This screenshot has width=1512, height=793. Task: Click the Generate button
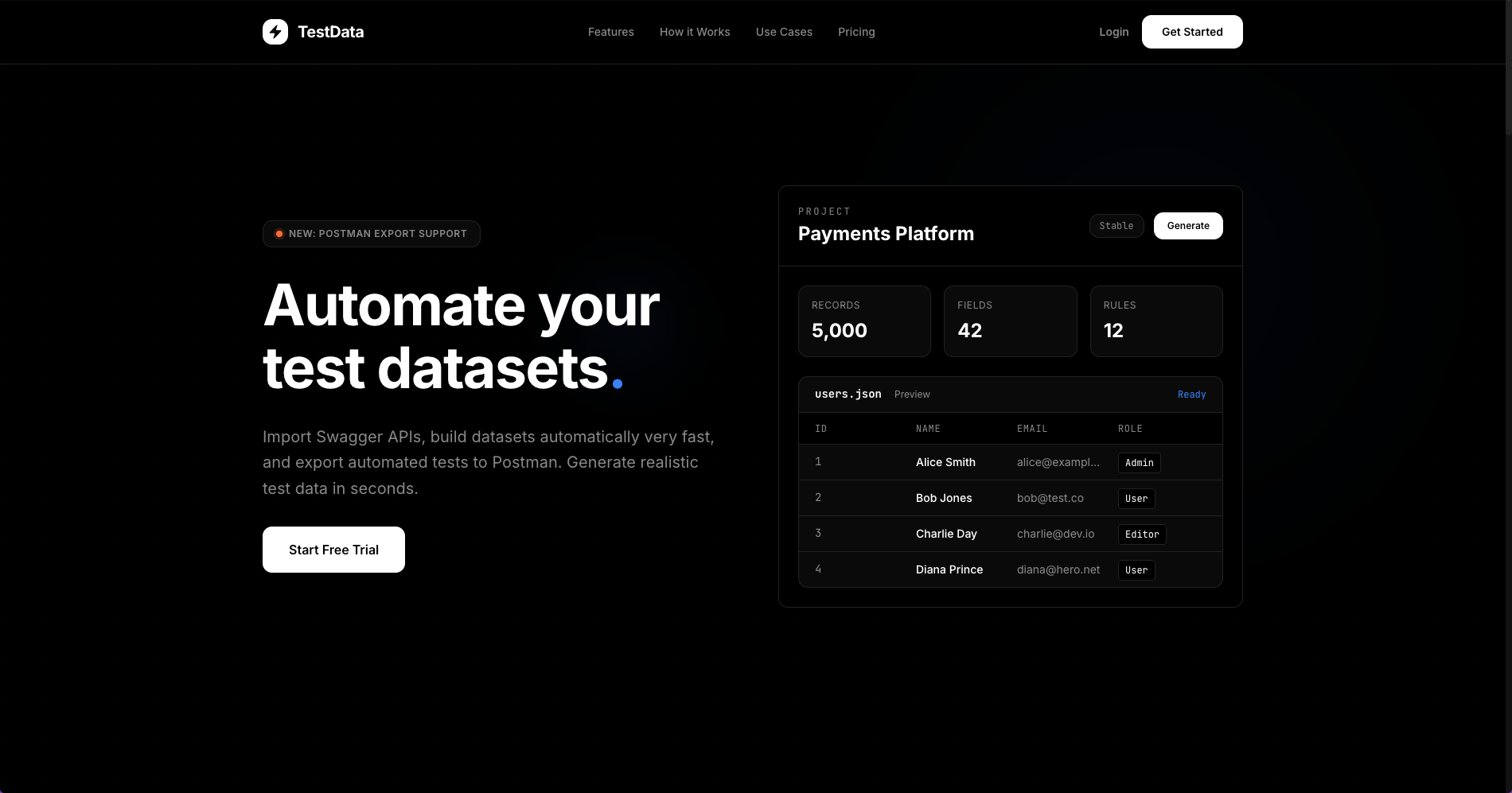[x=1187, y=226]
